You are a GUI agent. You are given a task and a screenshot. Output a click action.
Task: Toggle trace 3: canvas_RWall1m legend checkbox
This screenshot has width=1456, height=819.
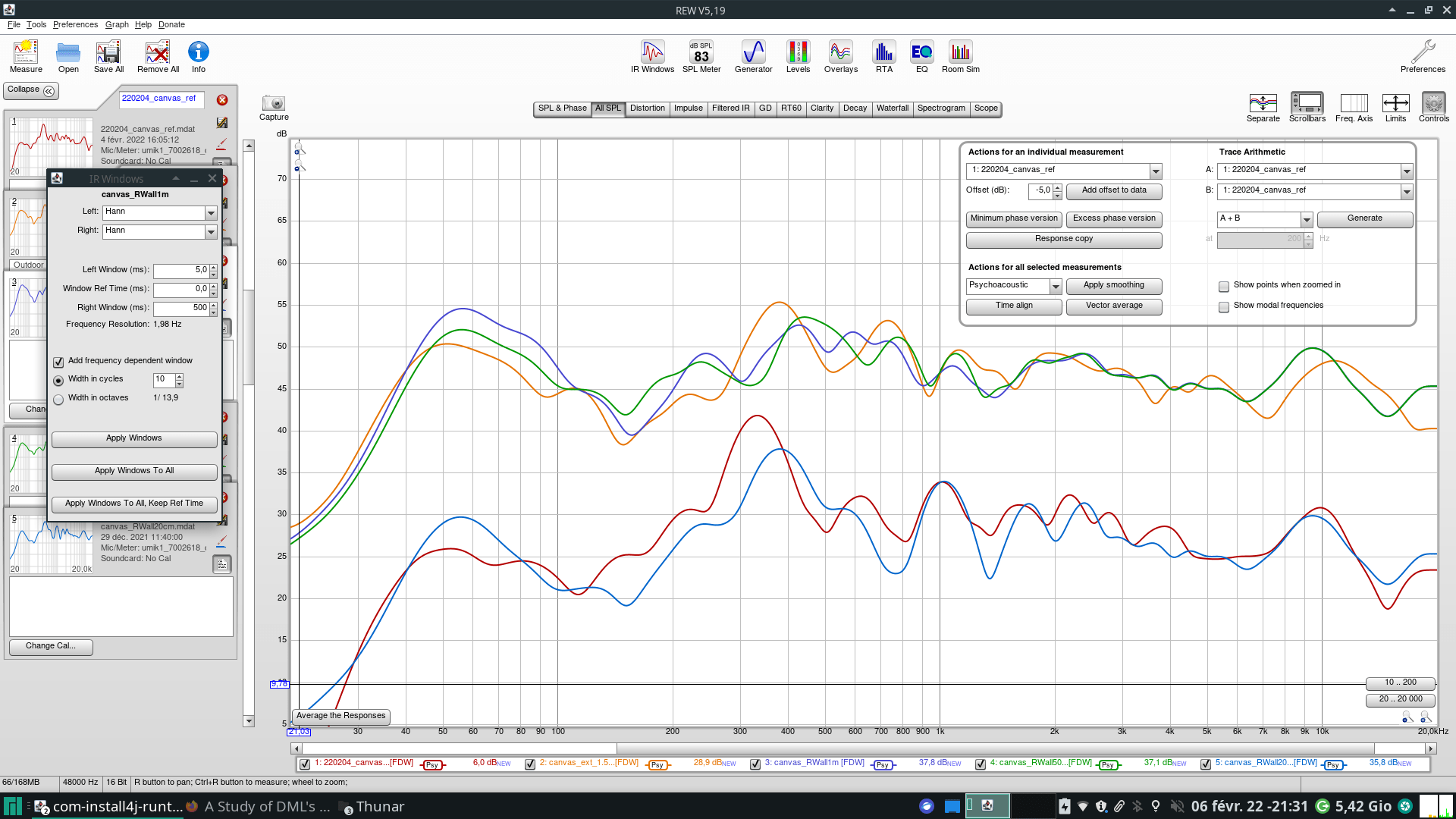point(755,764)
